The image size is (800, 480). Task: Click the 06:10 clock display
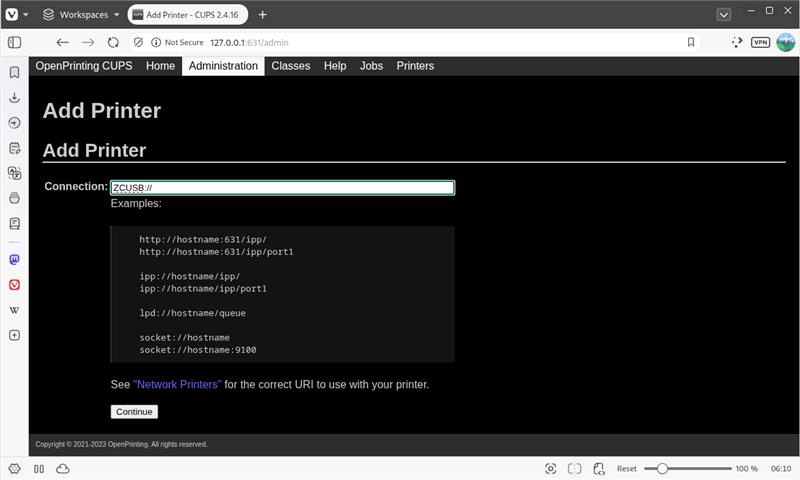(781, 469)
